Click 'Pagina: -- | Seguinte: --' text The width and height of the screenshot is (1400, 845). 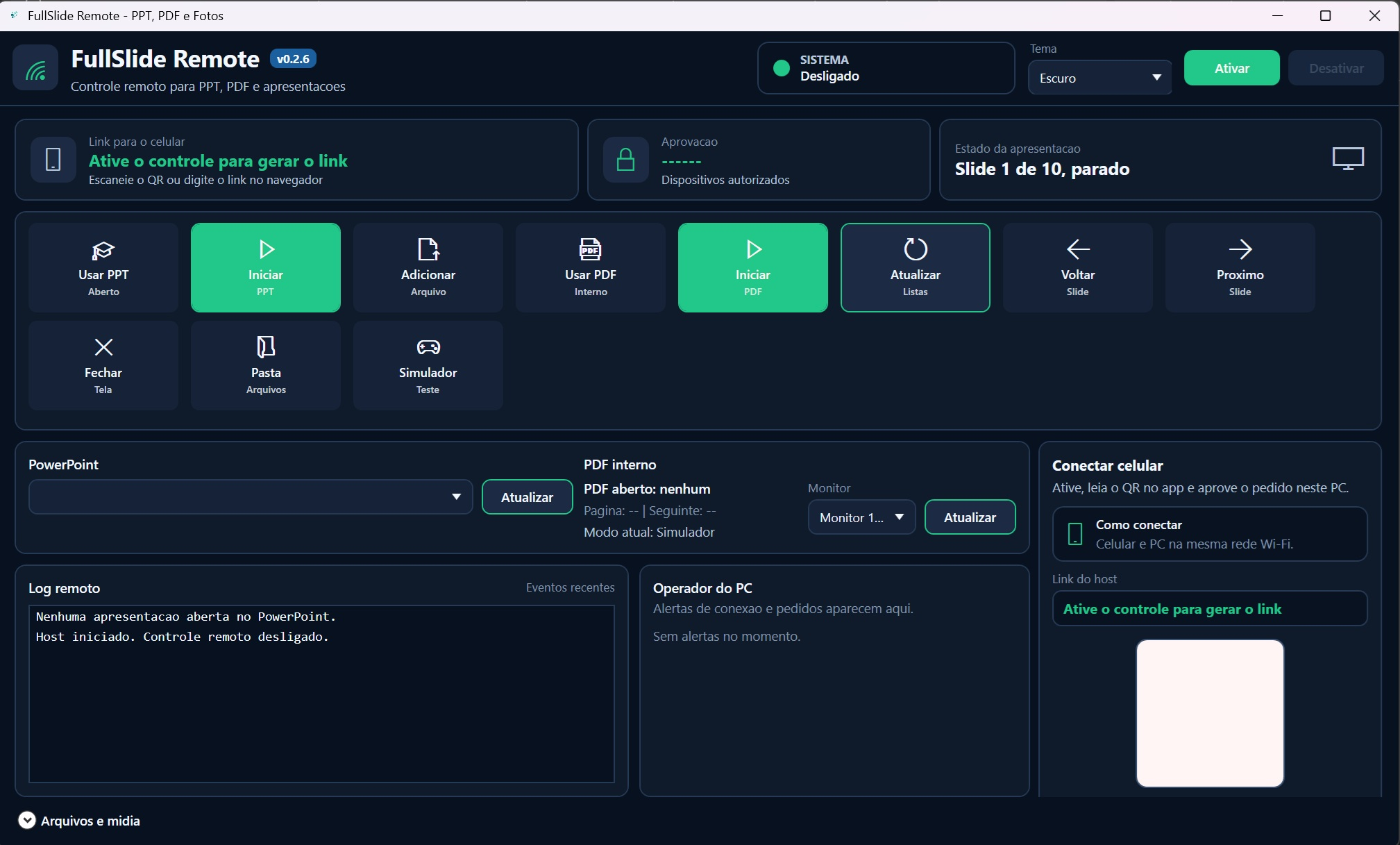[x=650, y=510]
